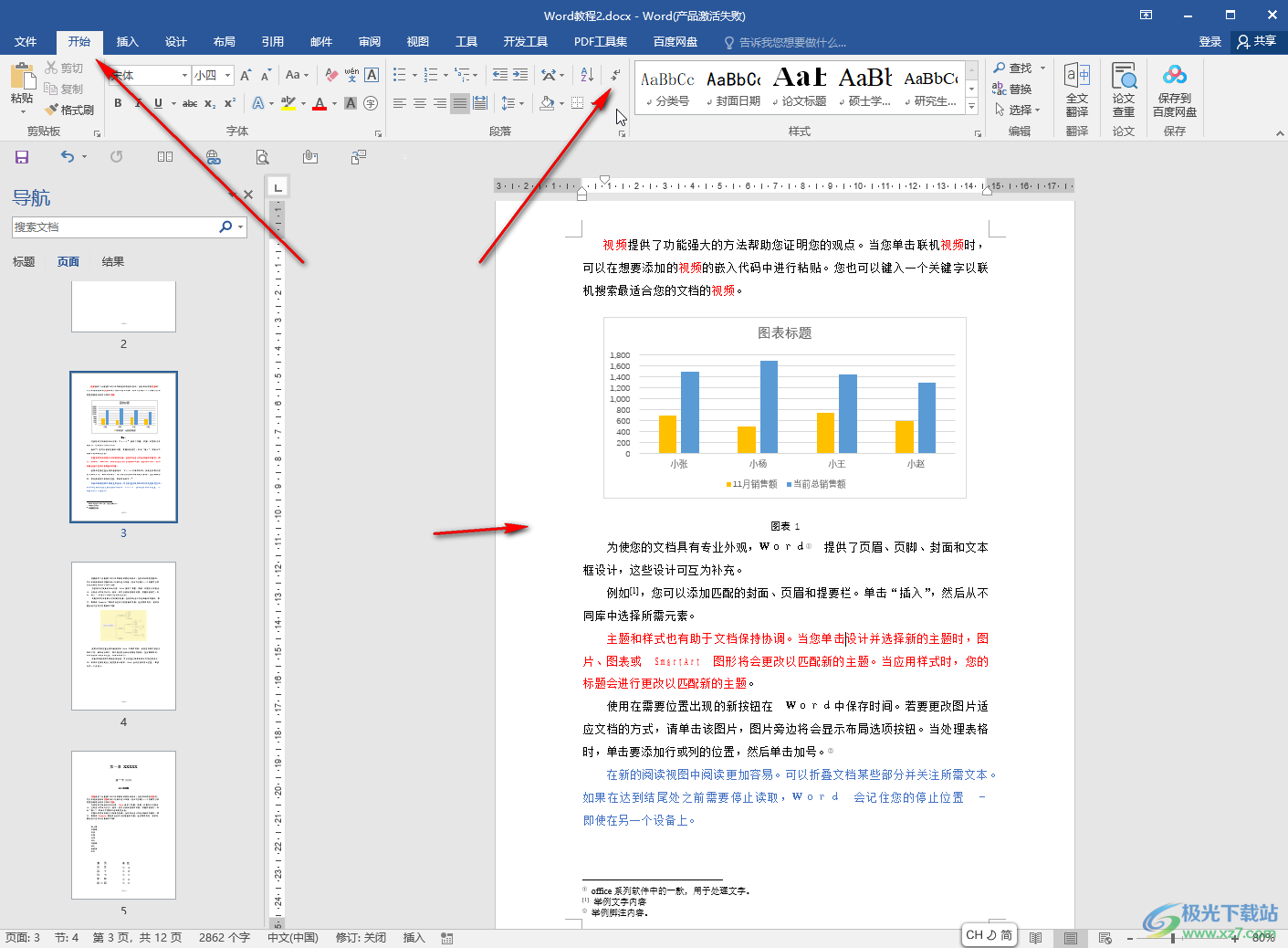This screenshot has width=1288, height=948.
Task: Click the Find (查找) button
Action: [1012, 68]
